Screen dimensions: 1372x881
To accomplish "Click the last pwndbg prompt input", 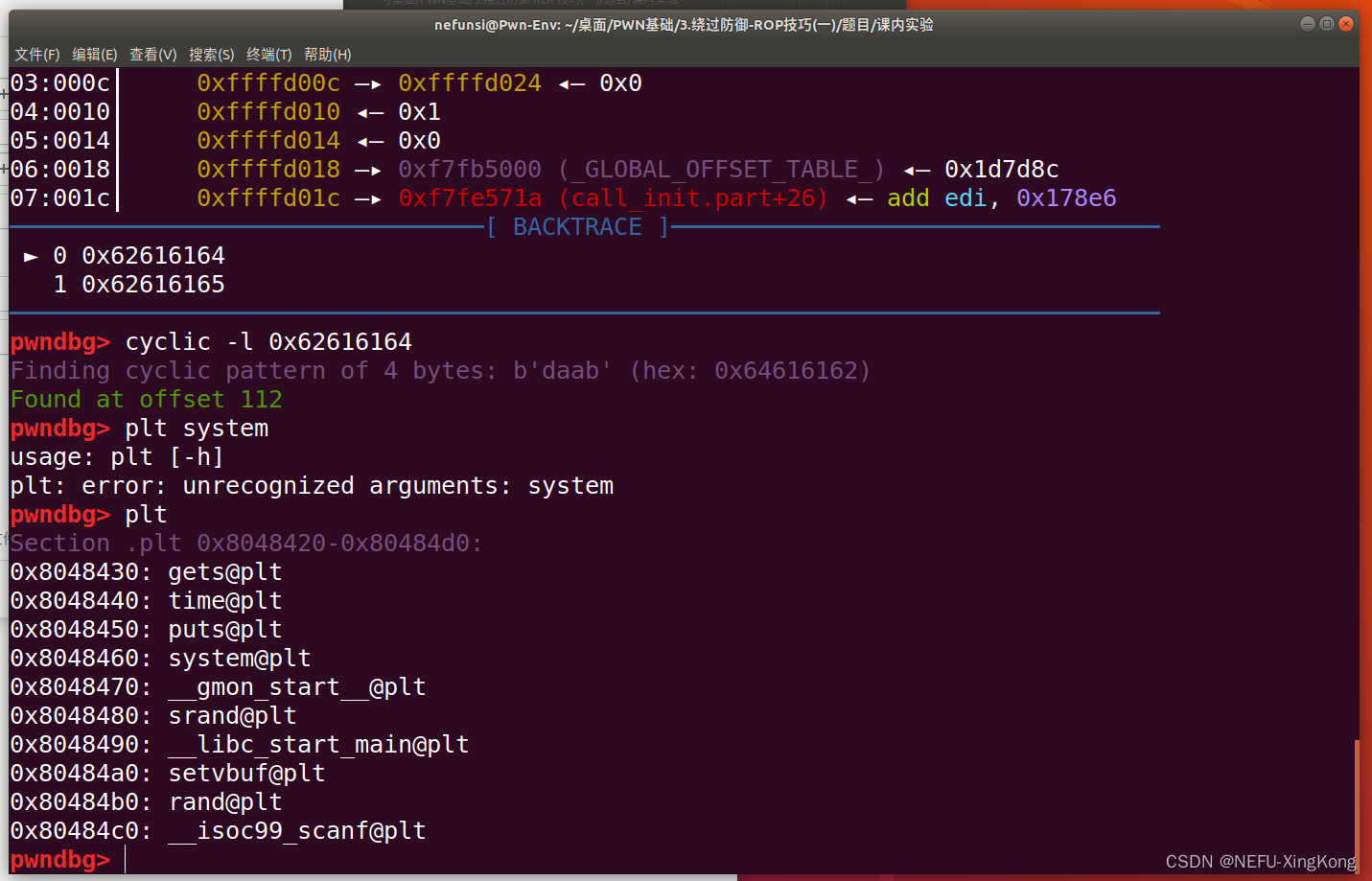I will tap(127, 860).
